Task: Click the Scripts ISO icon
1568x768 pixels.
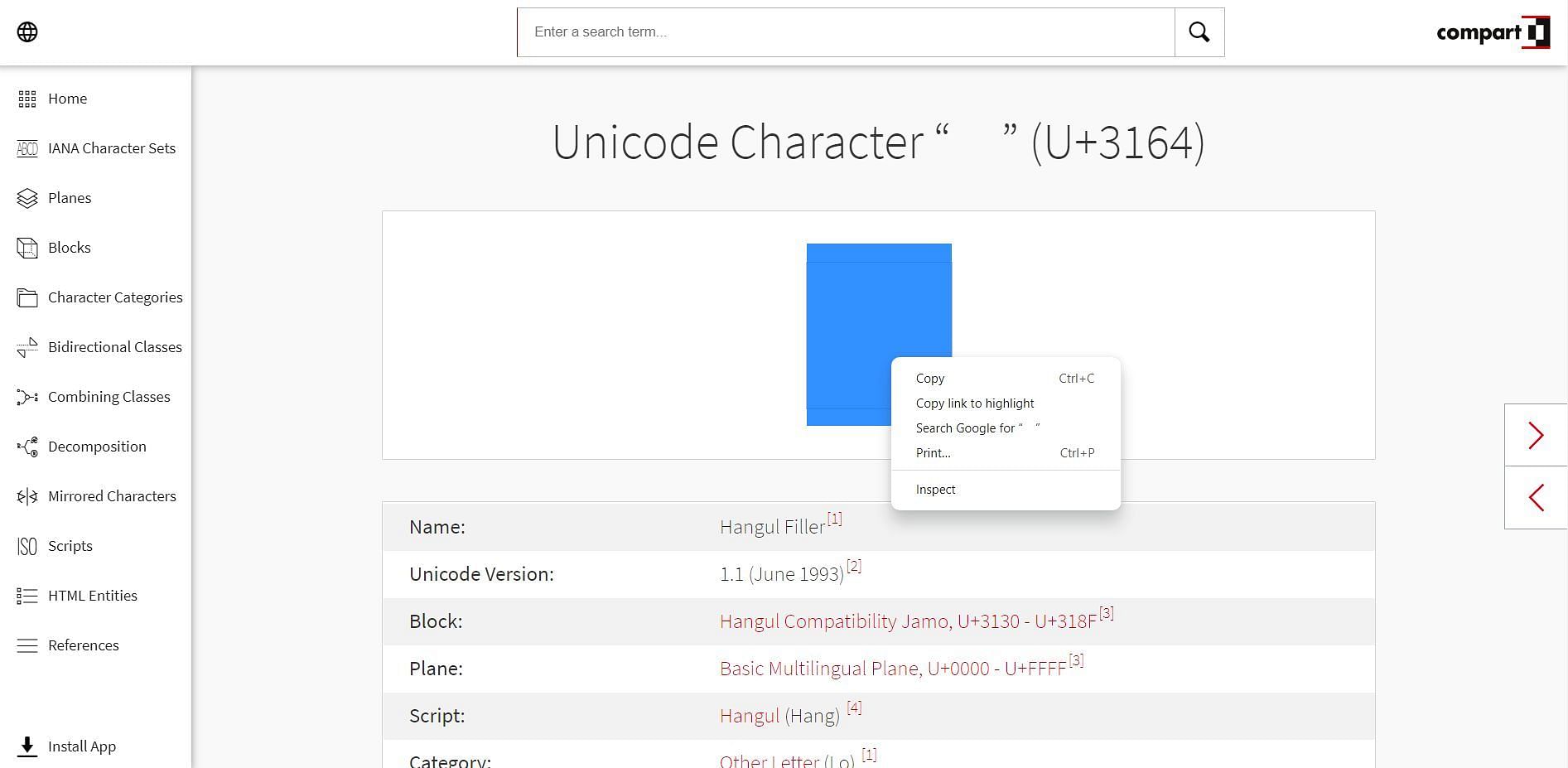Action: 27,546
